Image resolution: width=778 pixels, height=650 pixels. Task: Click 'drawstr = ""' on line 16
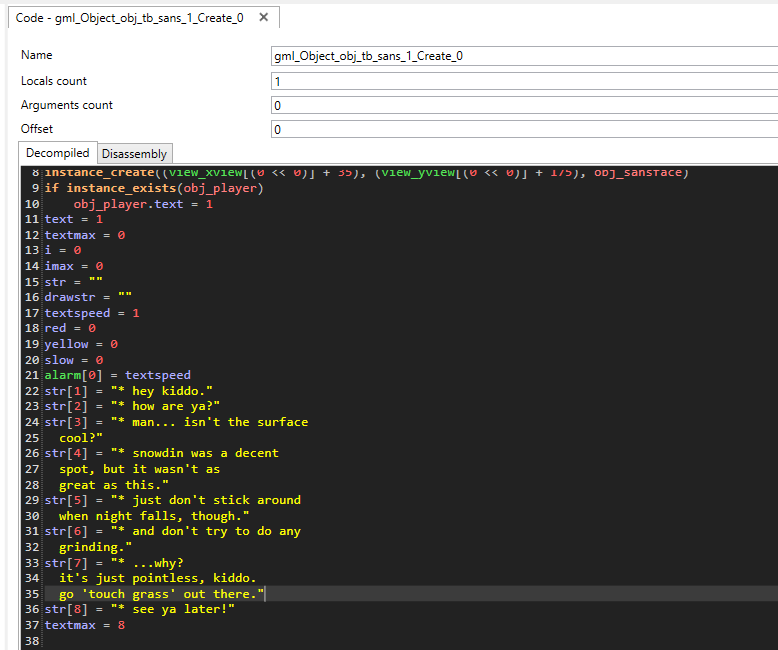[88, 297]
